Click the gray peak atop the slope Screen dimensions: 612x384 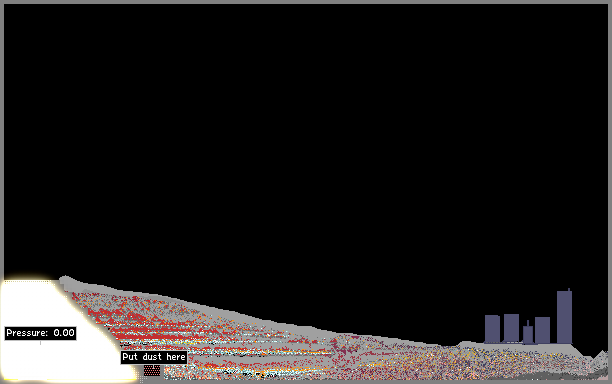tap(64, 280)
